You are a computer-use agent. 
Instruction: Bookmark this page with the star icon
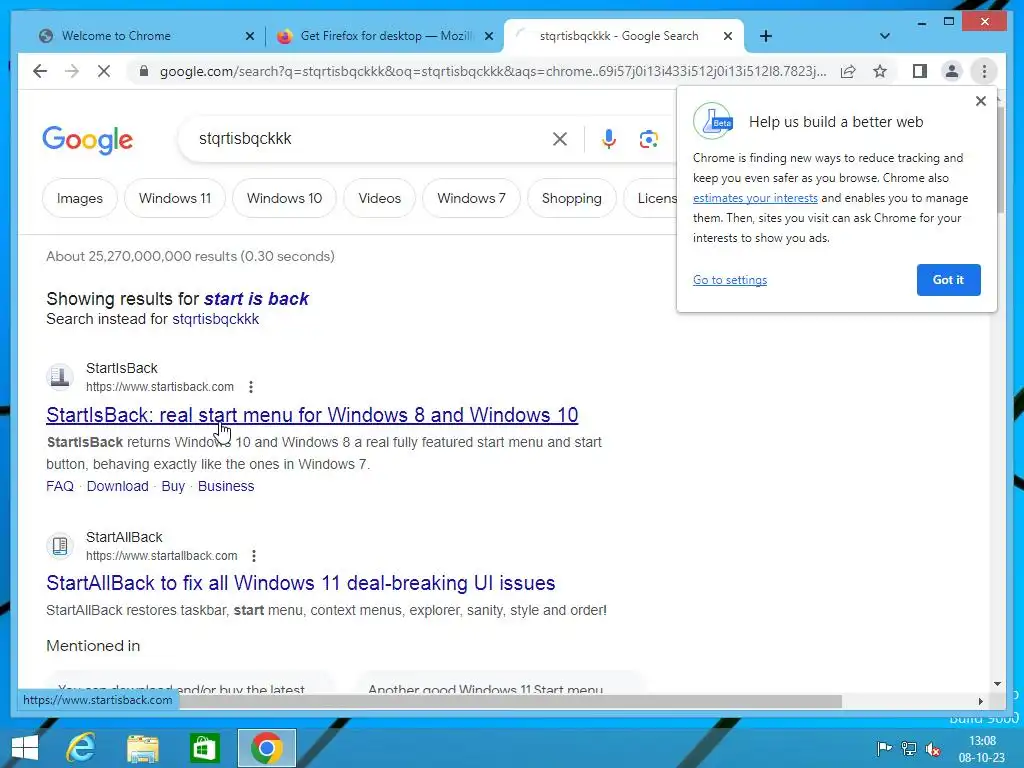880,71
